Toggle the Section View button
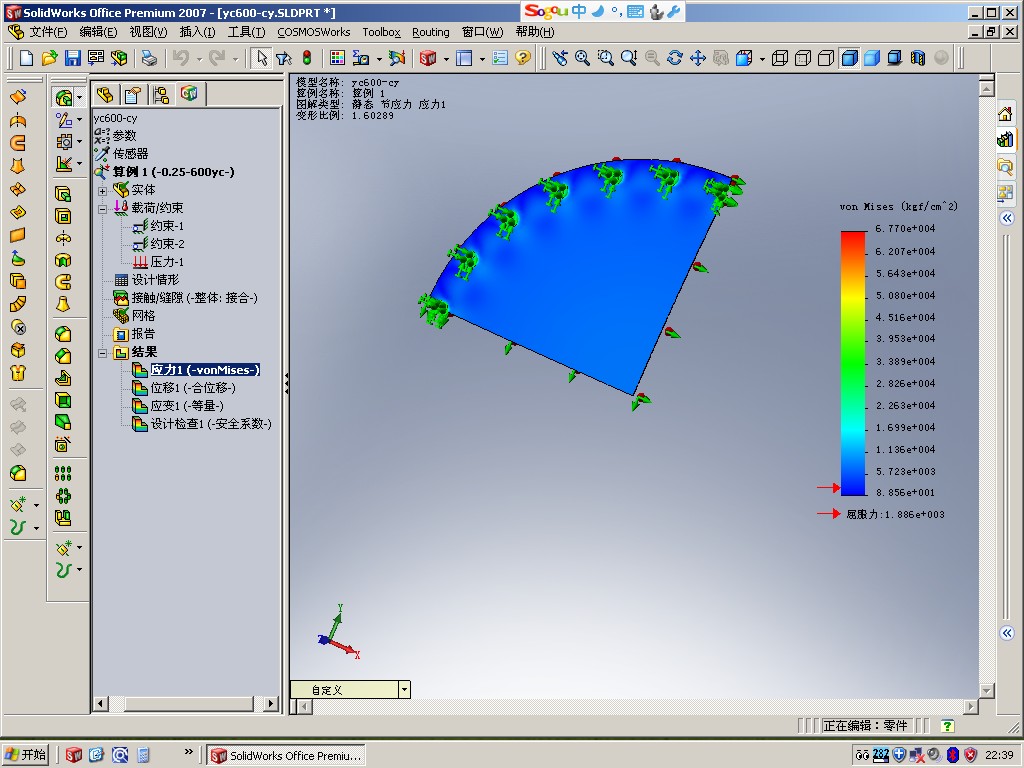 (918, 58)
